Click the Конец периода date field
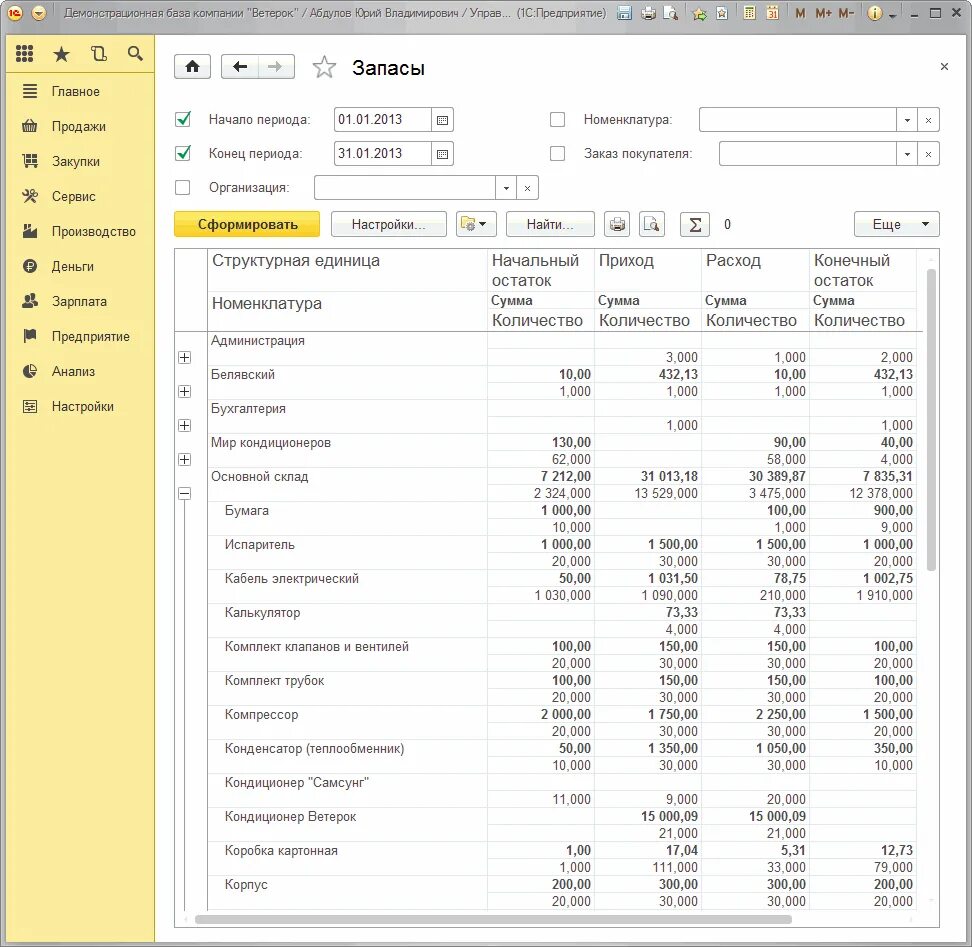Viewport: 972px width, 947px height. coord(382,154)
